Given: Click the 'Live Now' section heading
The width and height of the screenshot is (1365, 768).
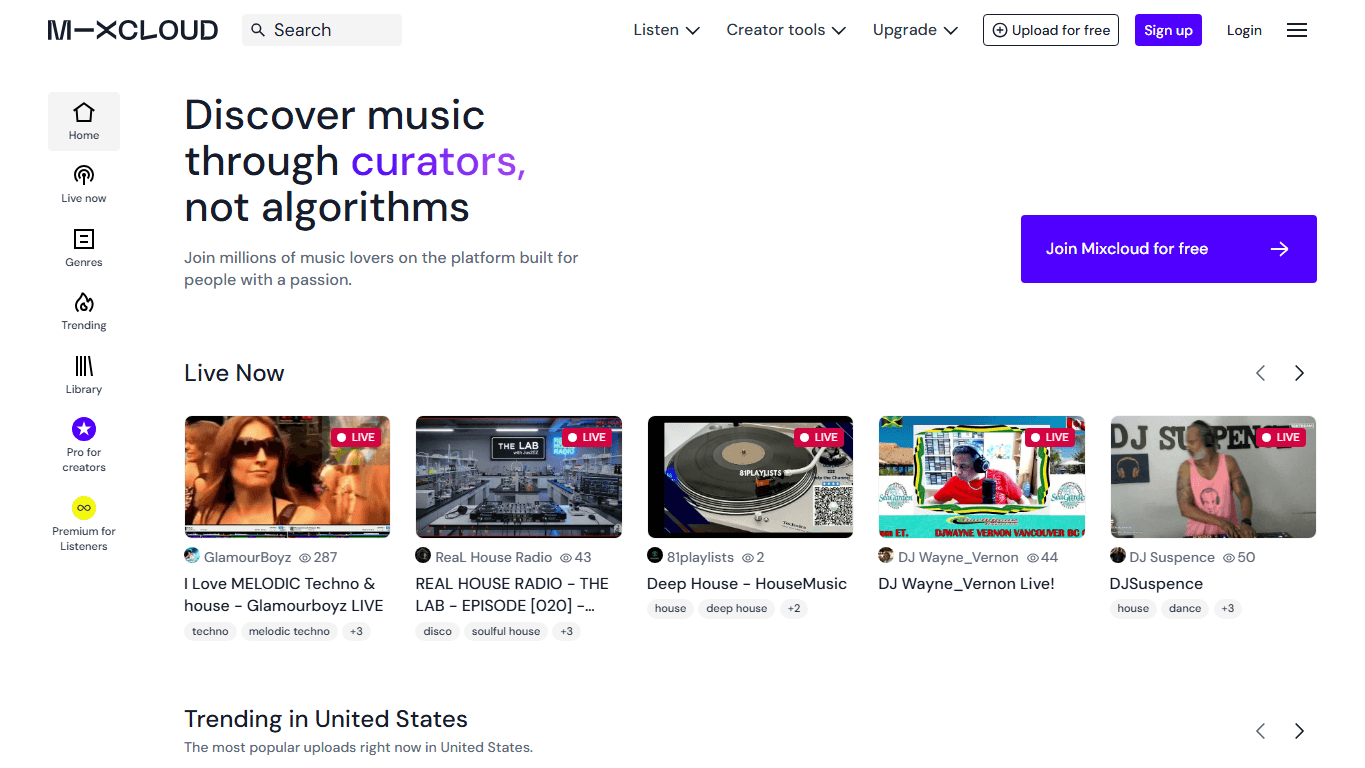Looking at the screenshot, I should point(234,373).
